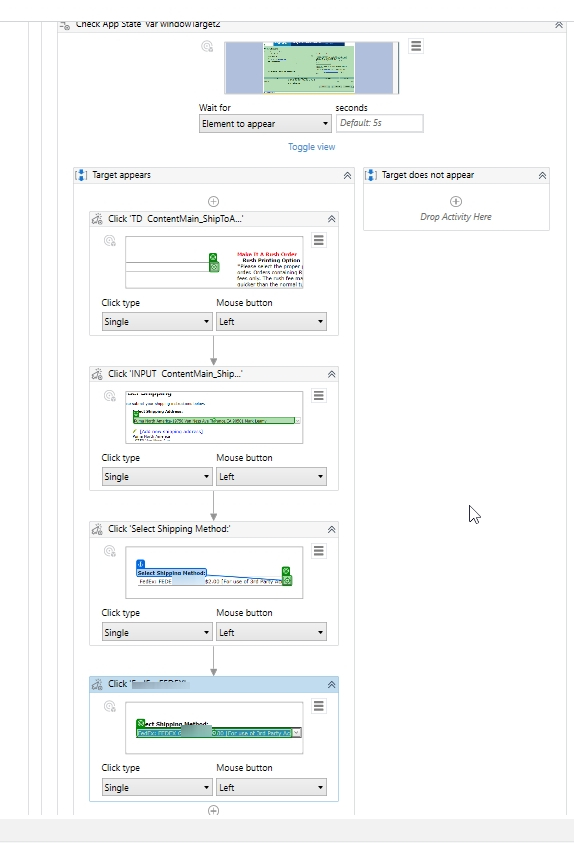This screenshot has height=843, width=574.
Task: Focus the seconds timeout input field
Action: coord(380,123)
